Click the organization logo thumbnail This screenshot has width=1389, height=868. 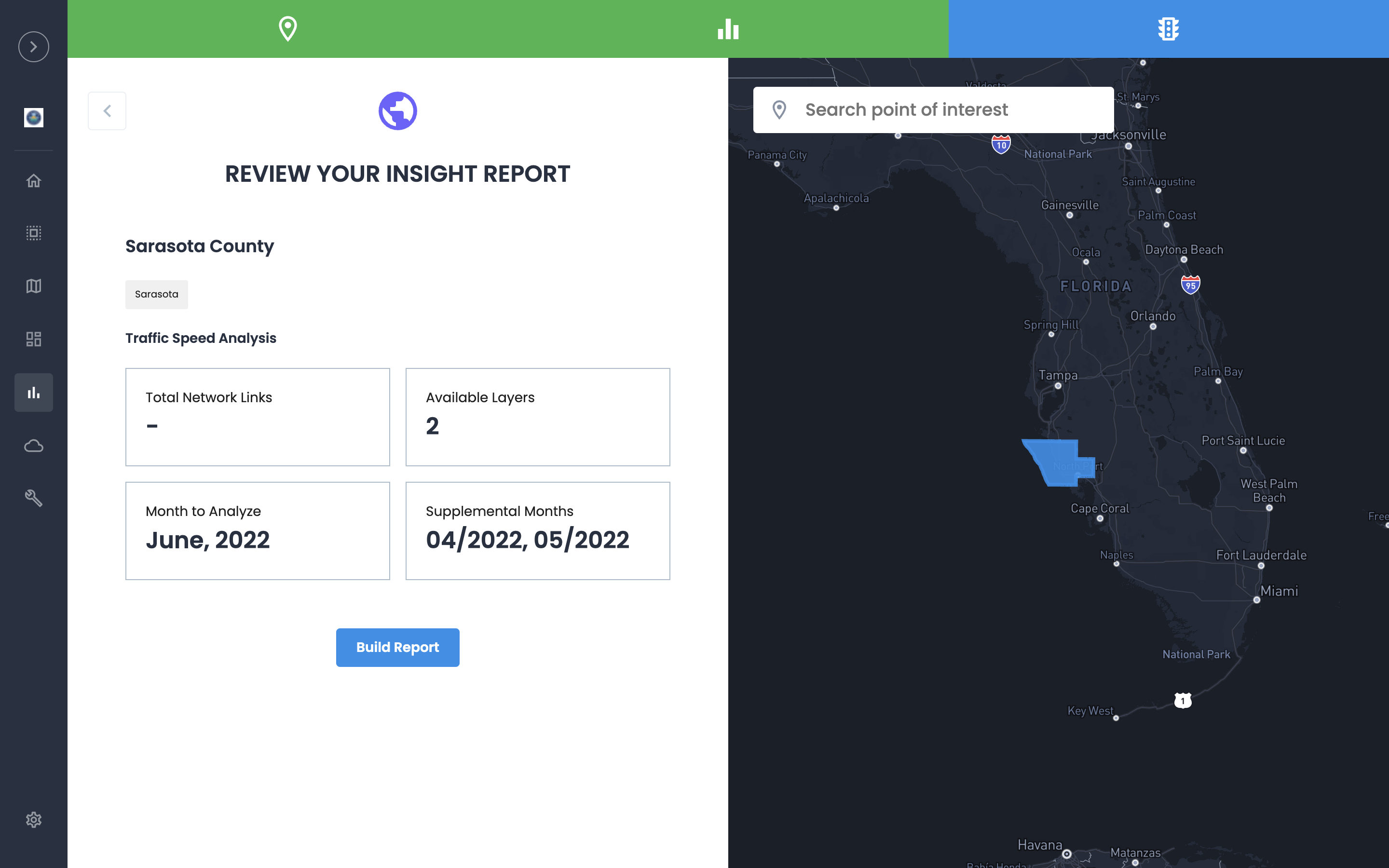pyautogui.click(x=33, y=118)
